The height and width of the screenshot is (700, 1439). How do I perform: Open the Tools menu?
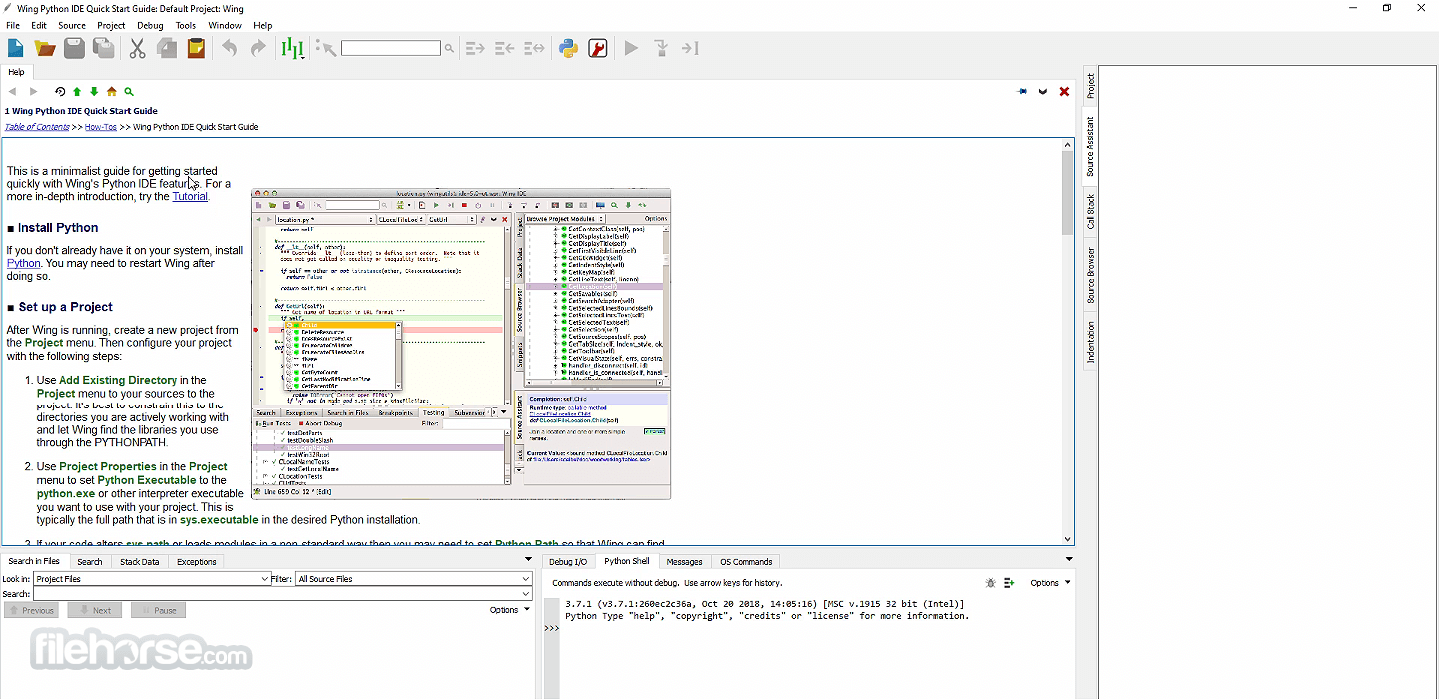[186, 25]
